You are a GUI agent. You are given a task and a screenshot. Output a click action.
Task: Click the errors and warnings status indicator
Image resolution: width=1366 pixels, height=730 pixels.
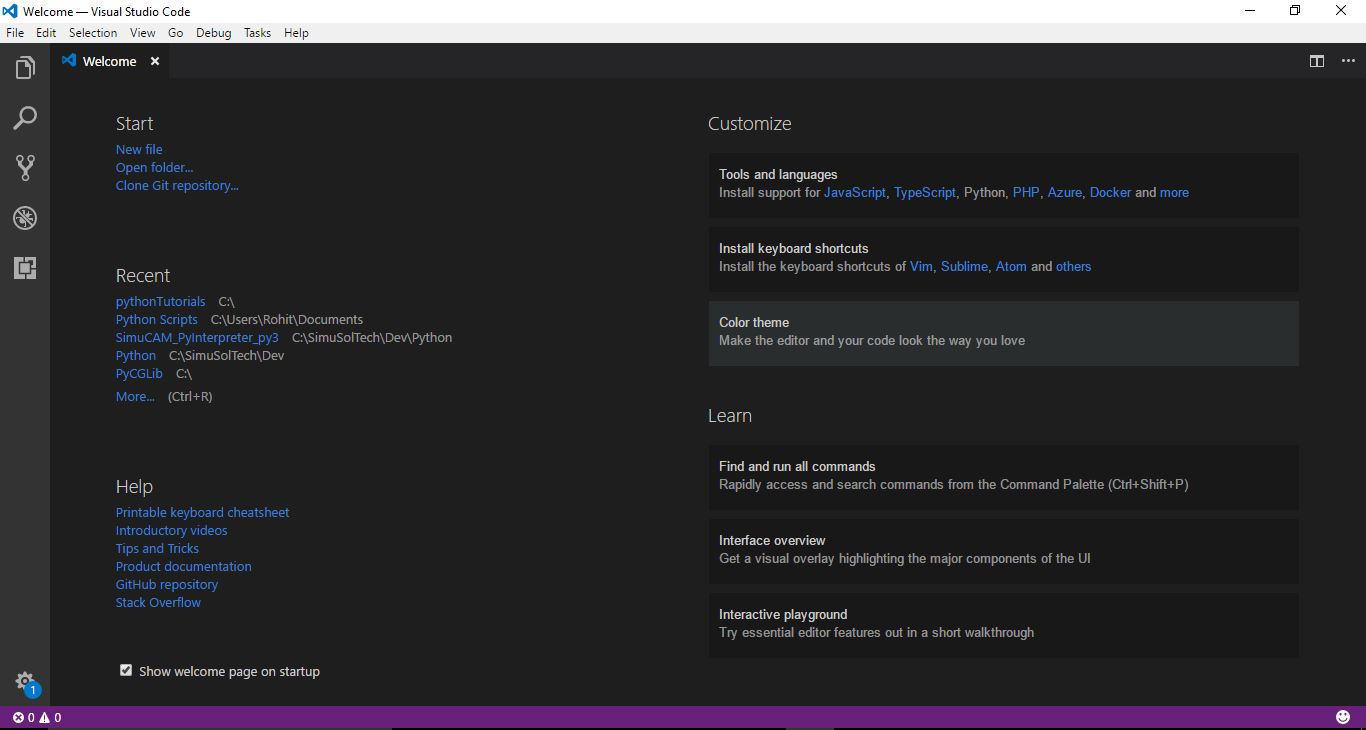tap(37, 717)
